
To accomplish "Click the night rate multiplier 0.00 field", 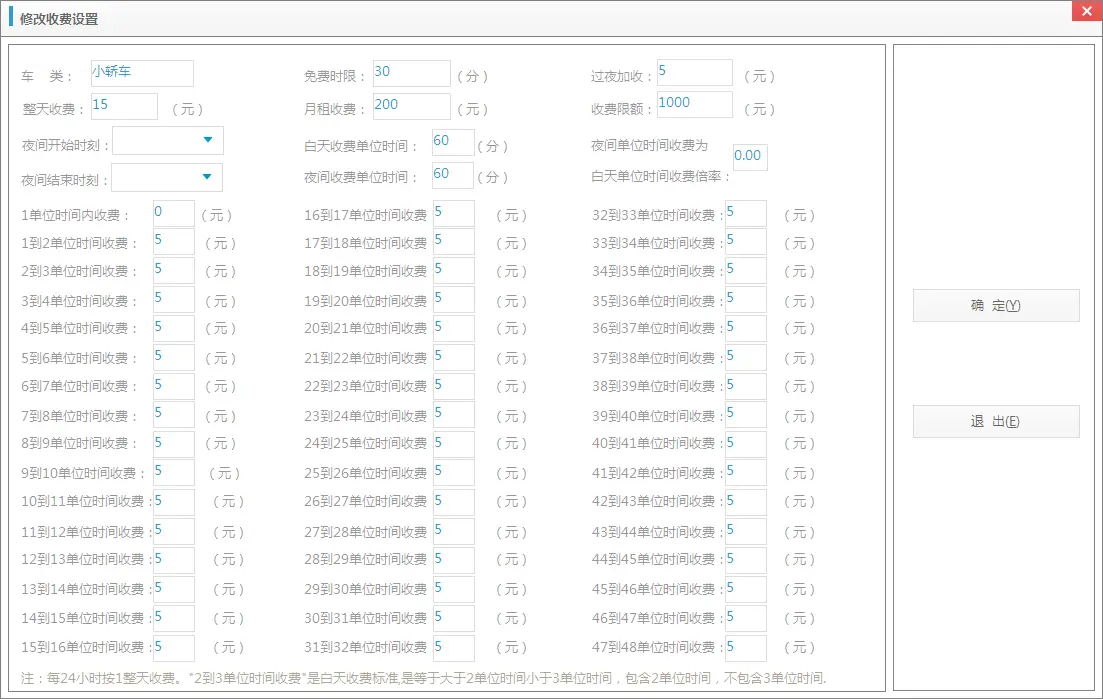I will pyautogui.click(x=750, y=157).
